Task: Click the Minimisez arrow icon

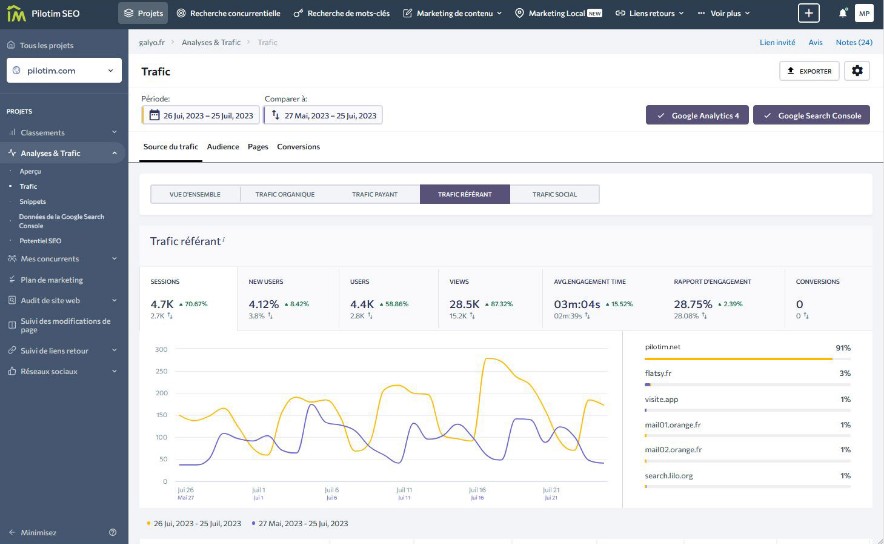Action: point(12,532)
